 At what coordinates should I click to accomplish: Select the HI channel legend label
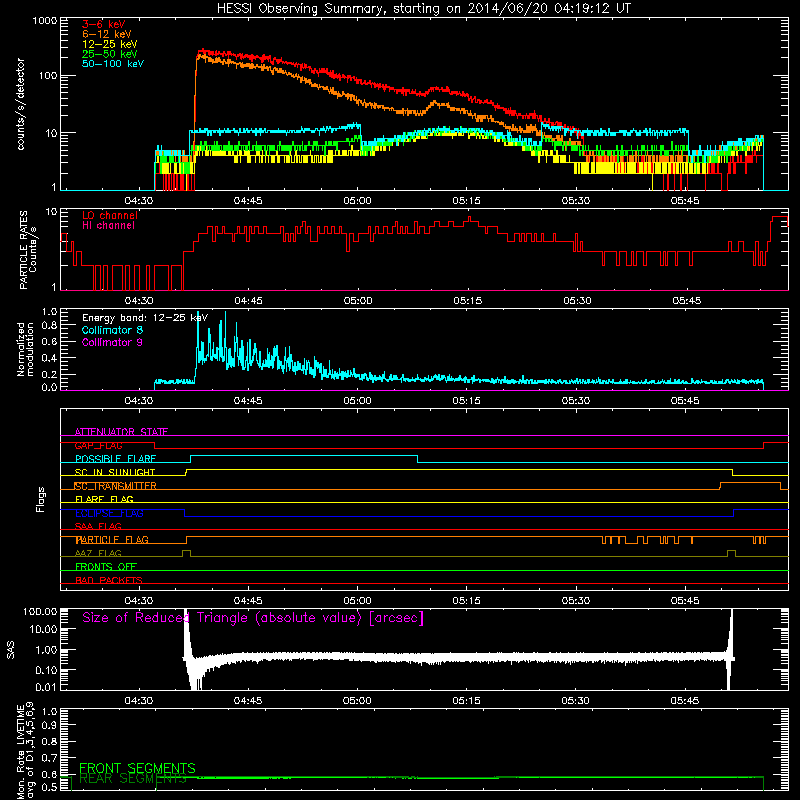tap(109, 225)
